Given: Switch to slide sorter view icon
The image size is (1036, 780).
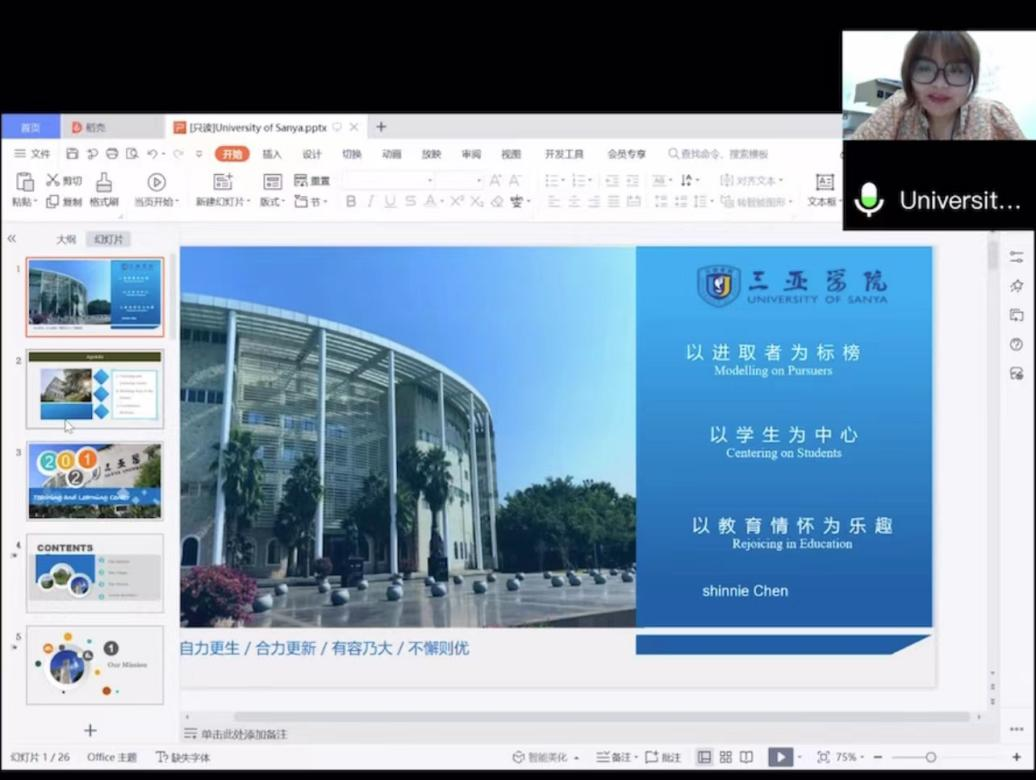Looking at the screenshot, I should [726, 757].
